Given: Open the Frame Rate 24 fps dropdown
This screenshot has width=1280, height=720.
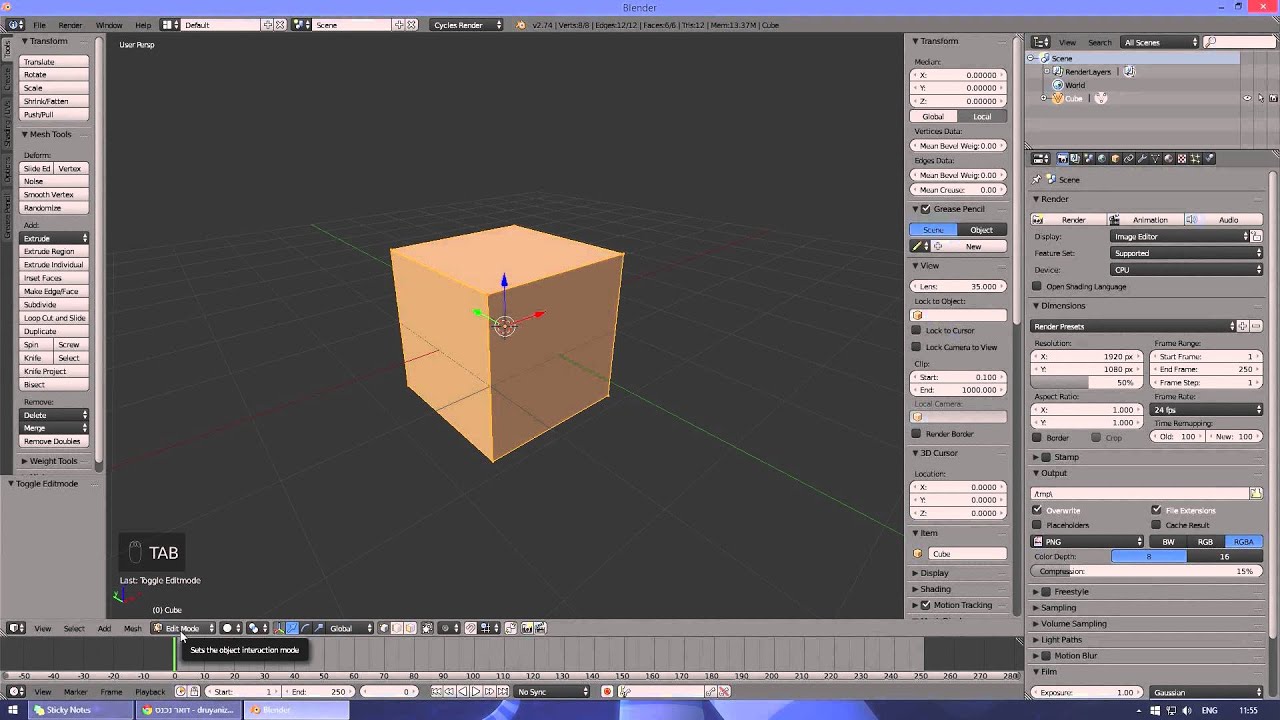Looking at the screenshot, I should point(1207,410).
